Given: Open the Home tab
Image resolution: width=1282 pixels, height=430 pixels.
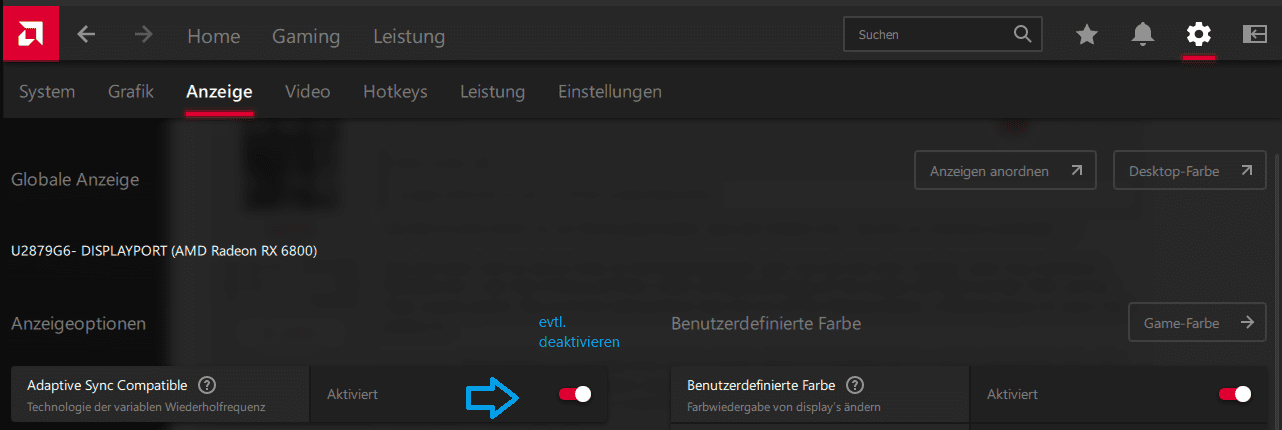Looking at the screenshot, I should [214, 37].
